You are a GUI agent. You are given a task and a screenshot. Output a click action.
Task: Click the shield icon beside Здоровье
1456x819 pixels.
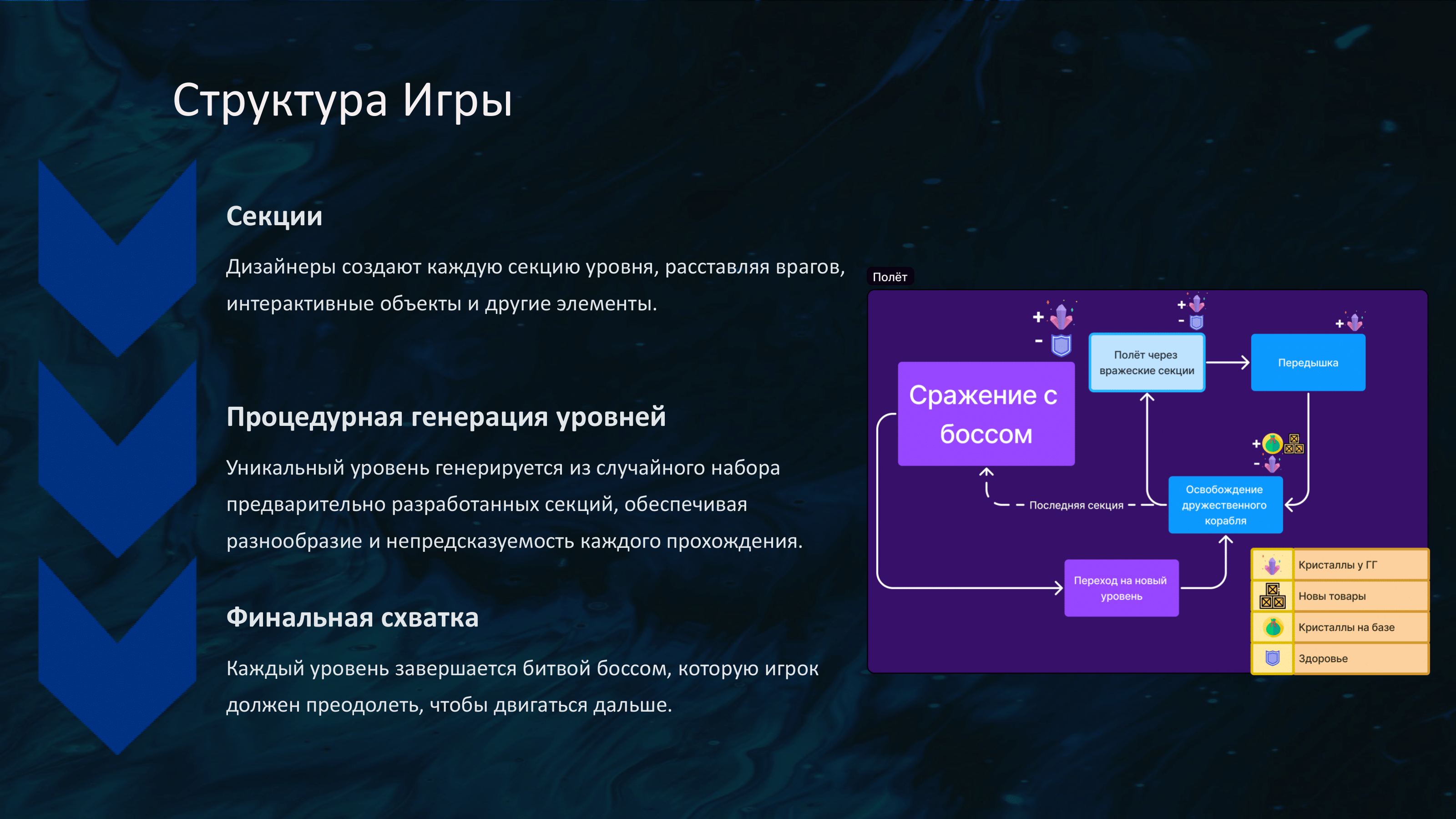(x=1272, y=658)
